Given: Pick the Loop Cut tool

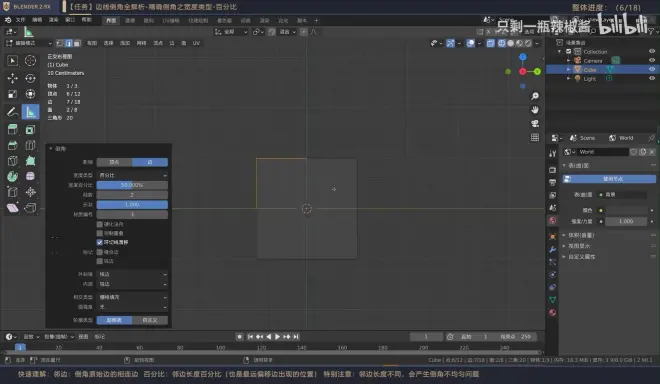Looking at the screenshot, I should click(x=30, y=145).
